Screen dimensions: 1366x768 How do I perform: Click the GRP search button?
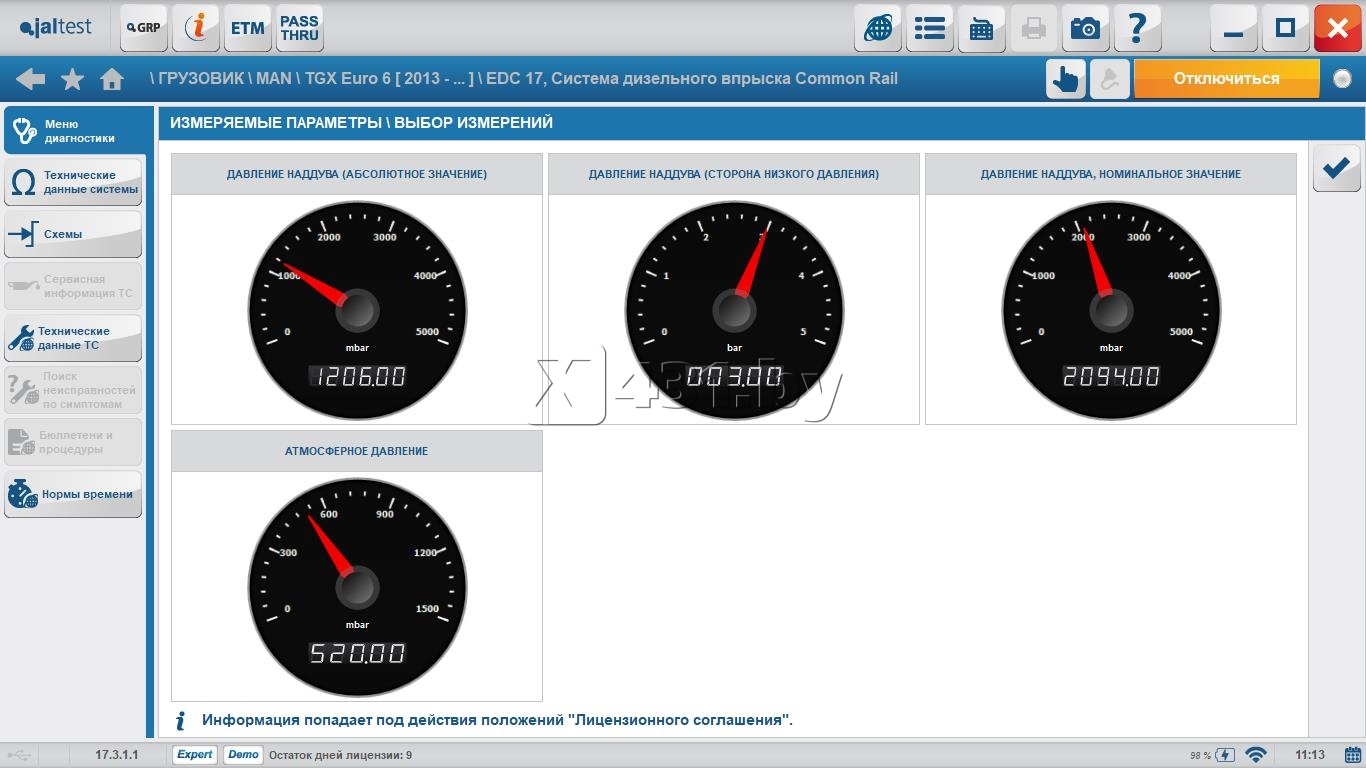pyautogui.click(x=144, y=28)
